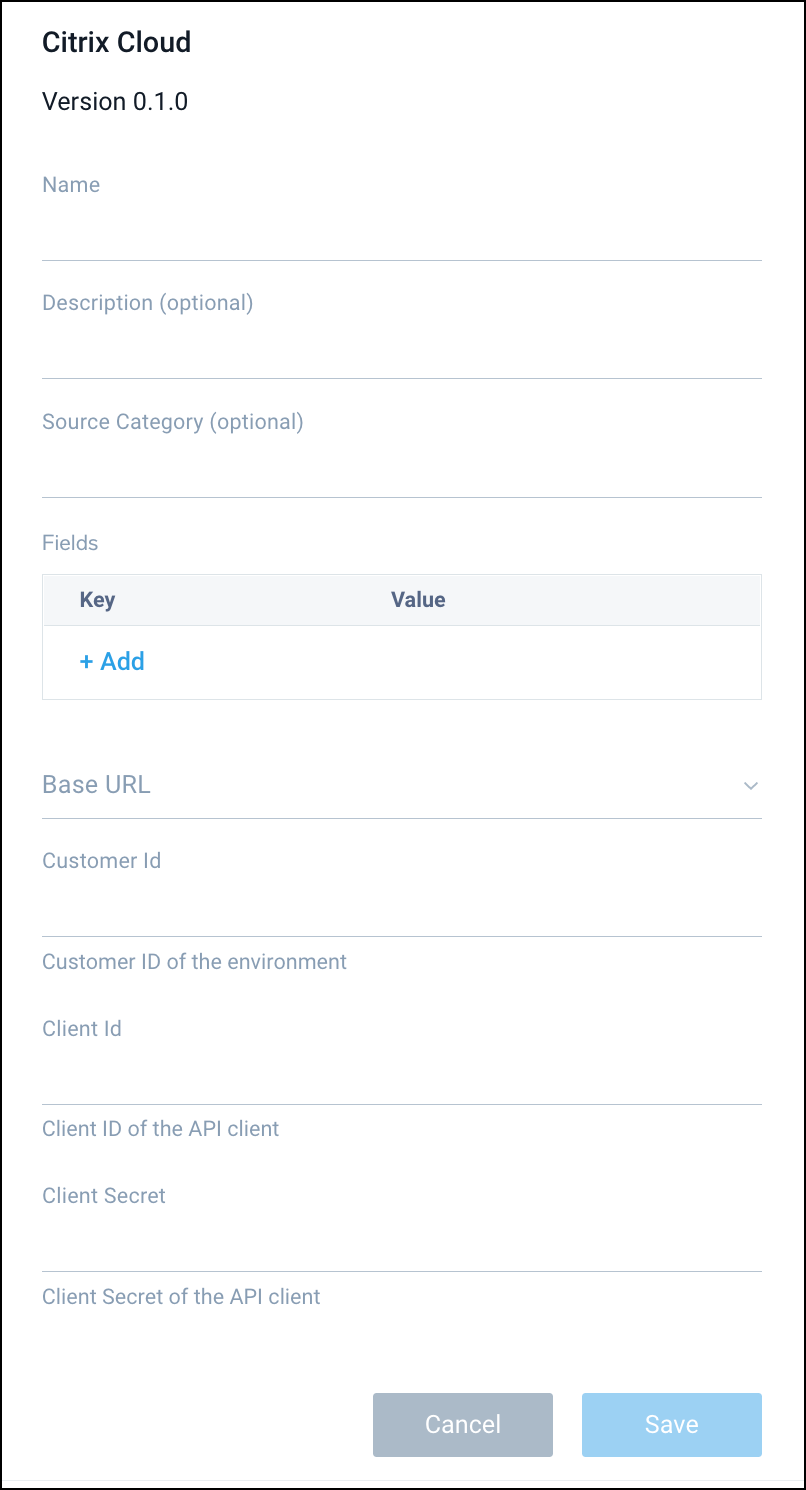Click the Client Secret helper text
Image resolution: width=806 pixels, height=1490 pixels.
181,1296
